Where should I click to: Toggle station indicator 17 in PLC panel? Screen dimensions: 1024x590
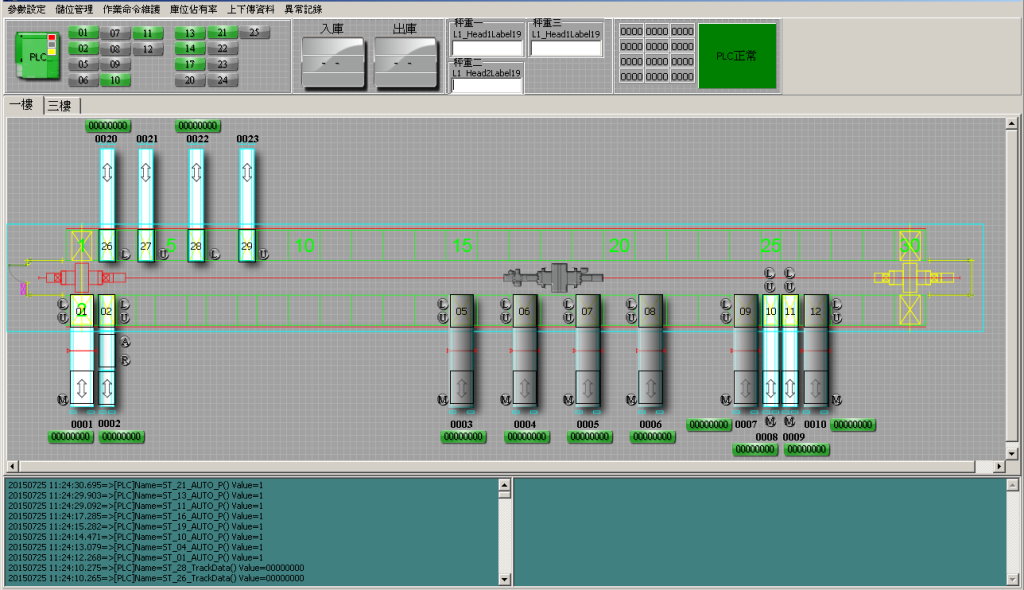[189, 65]
